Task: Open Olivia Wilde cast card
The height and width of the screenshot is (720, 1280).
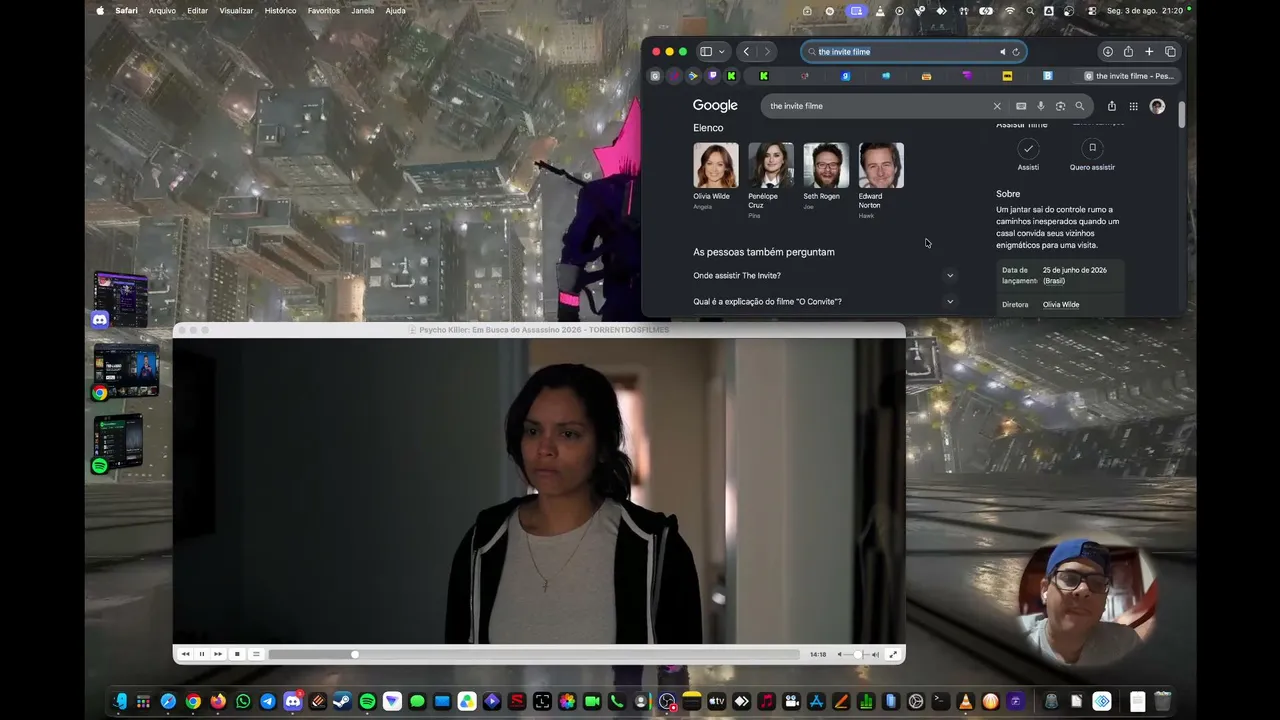Action: click(x=716, y=176)
